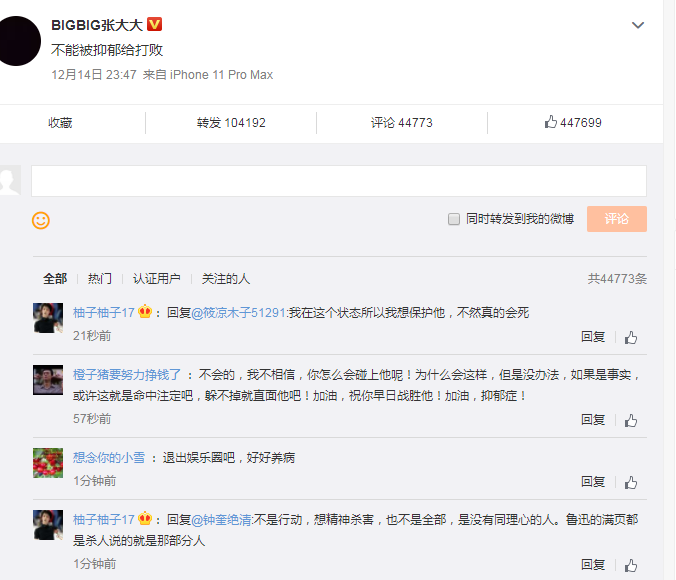The height and width of the screenshot is (580, 676).
Task: Switch to the 热门 comments tab
Action: (100, 279)
